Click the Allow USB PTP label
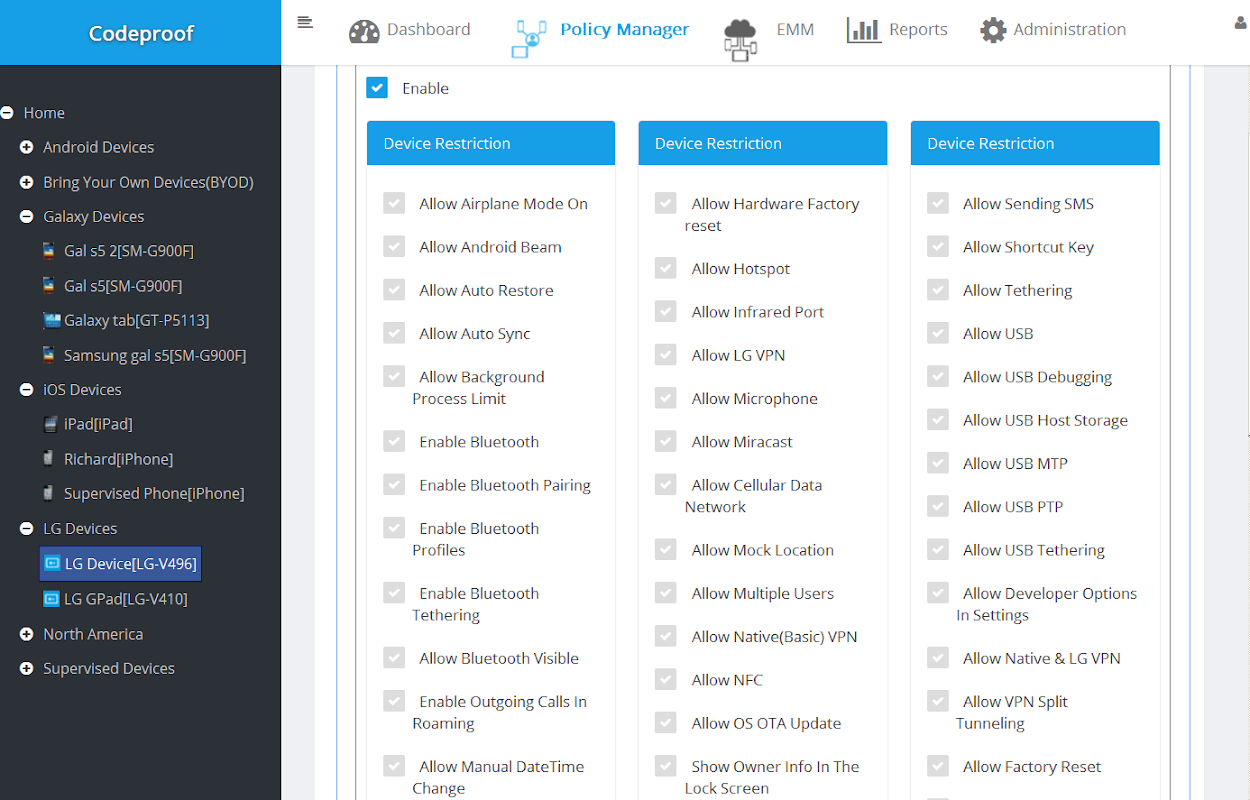 1013,506
